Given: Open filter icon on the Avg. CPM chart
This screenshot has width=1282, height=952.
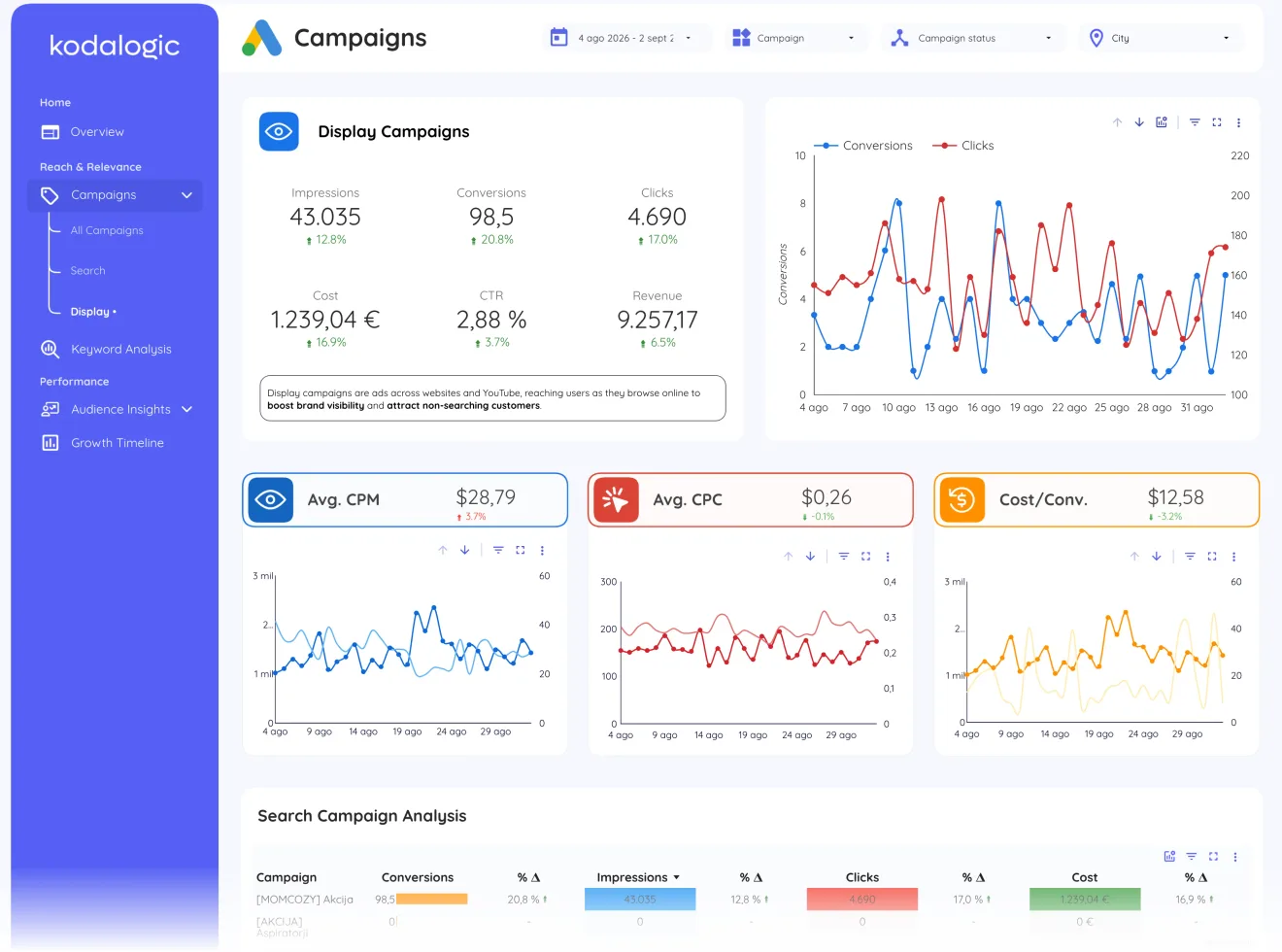Looking at the screenshot, I should tap(498, 550).
